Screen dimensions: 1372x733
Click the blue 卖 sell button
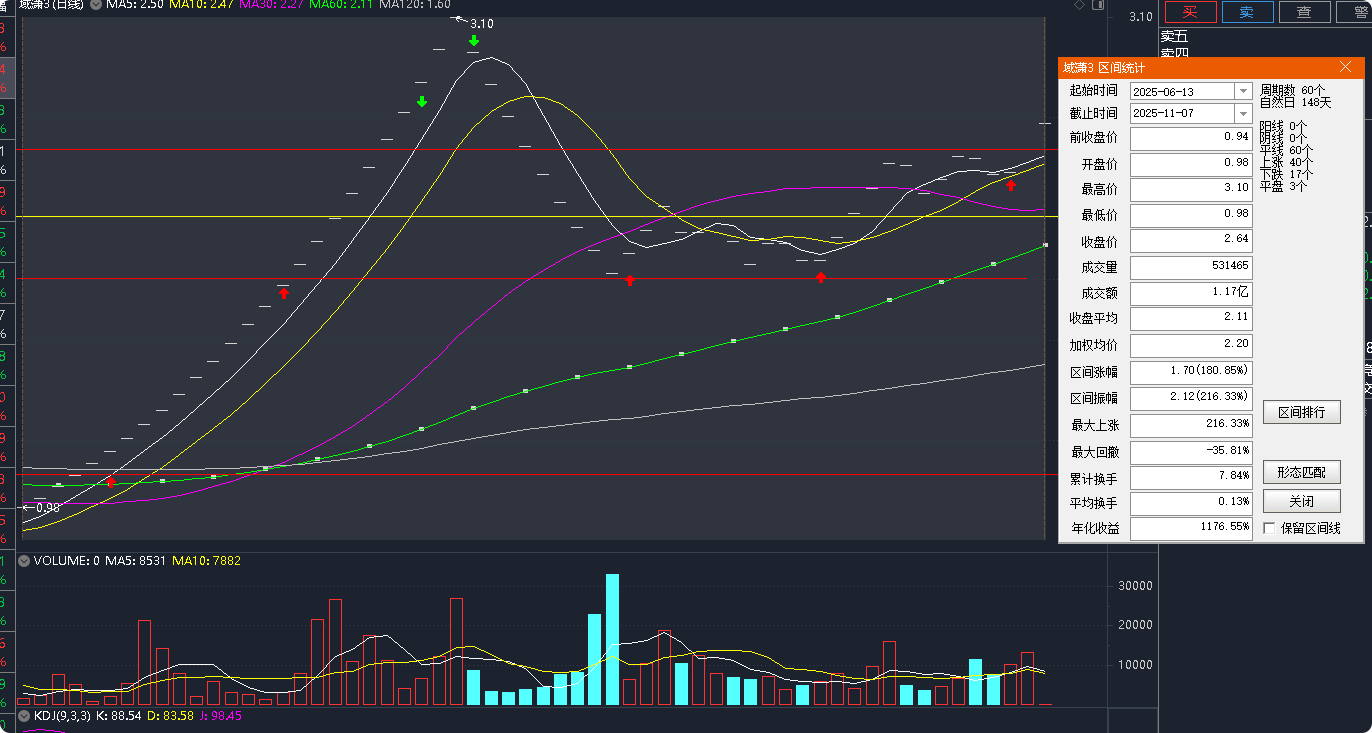1246,12
